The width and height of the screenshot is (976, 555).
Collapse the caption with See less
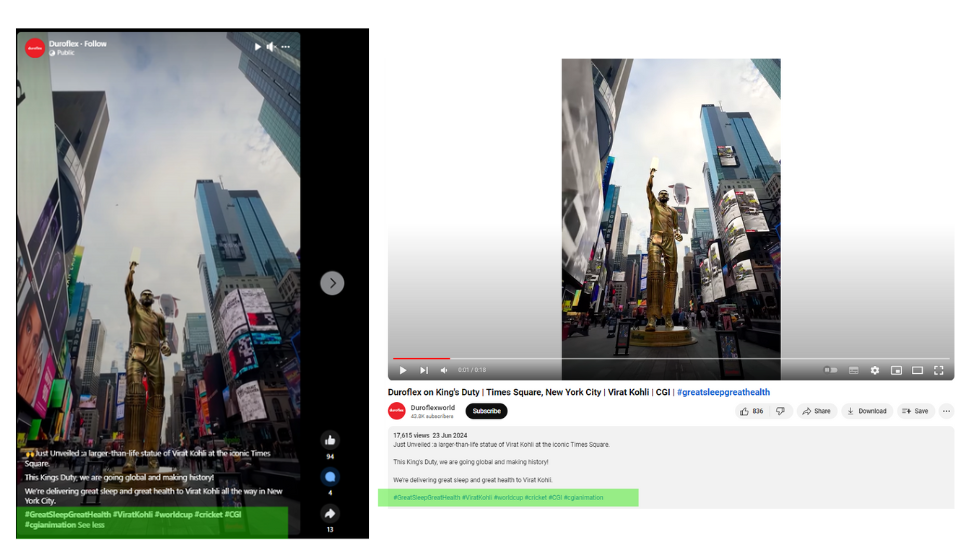pos(91,524)
